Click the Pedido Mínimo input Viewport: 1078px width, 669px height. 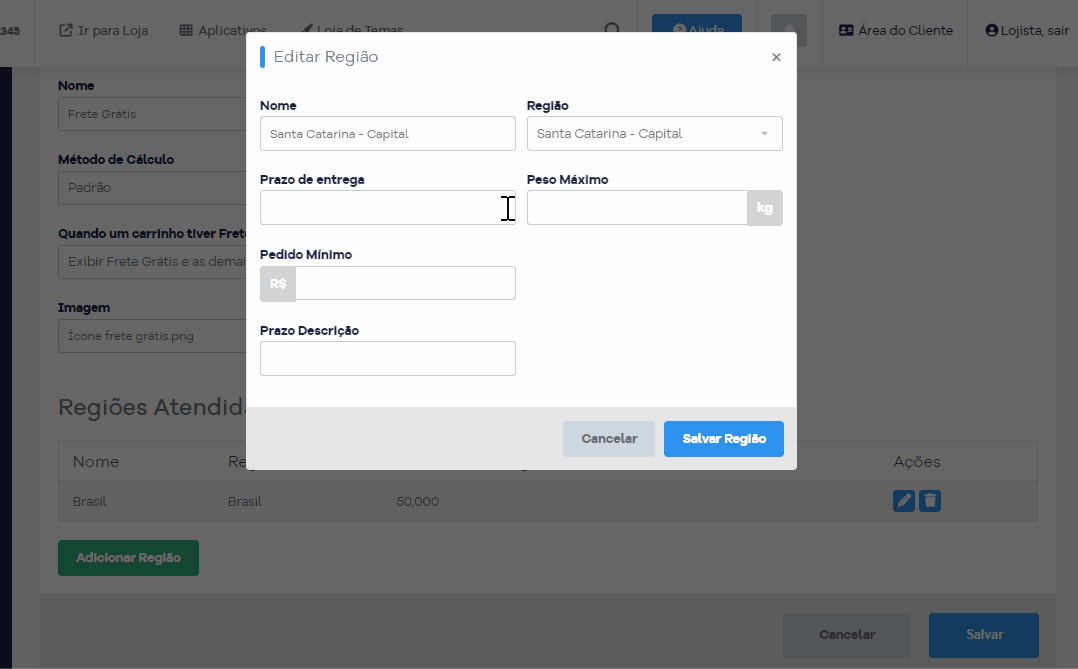pos(406,283)
